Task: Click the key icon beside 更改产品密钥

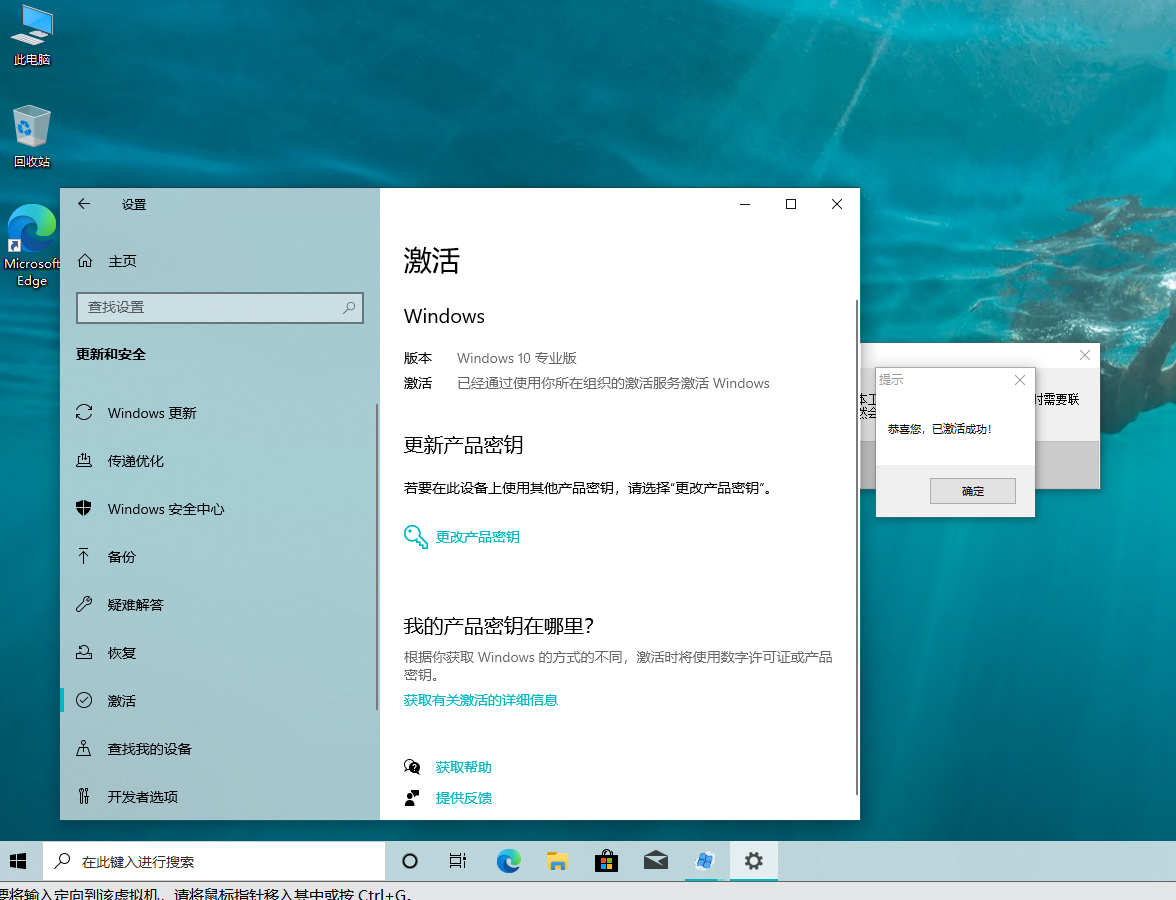Action: [x=416, y=537]
